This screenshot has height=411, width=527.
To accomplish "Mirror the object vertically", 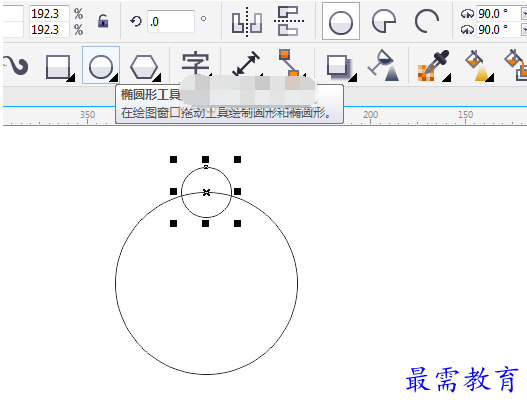I will (x=289, y=21).
